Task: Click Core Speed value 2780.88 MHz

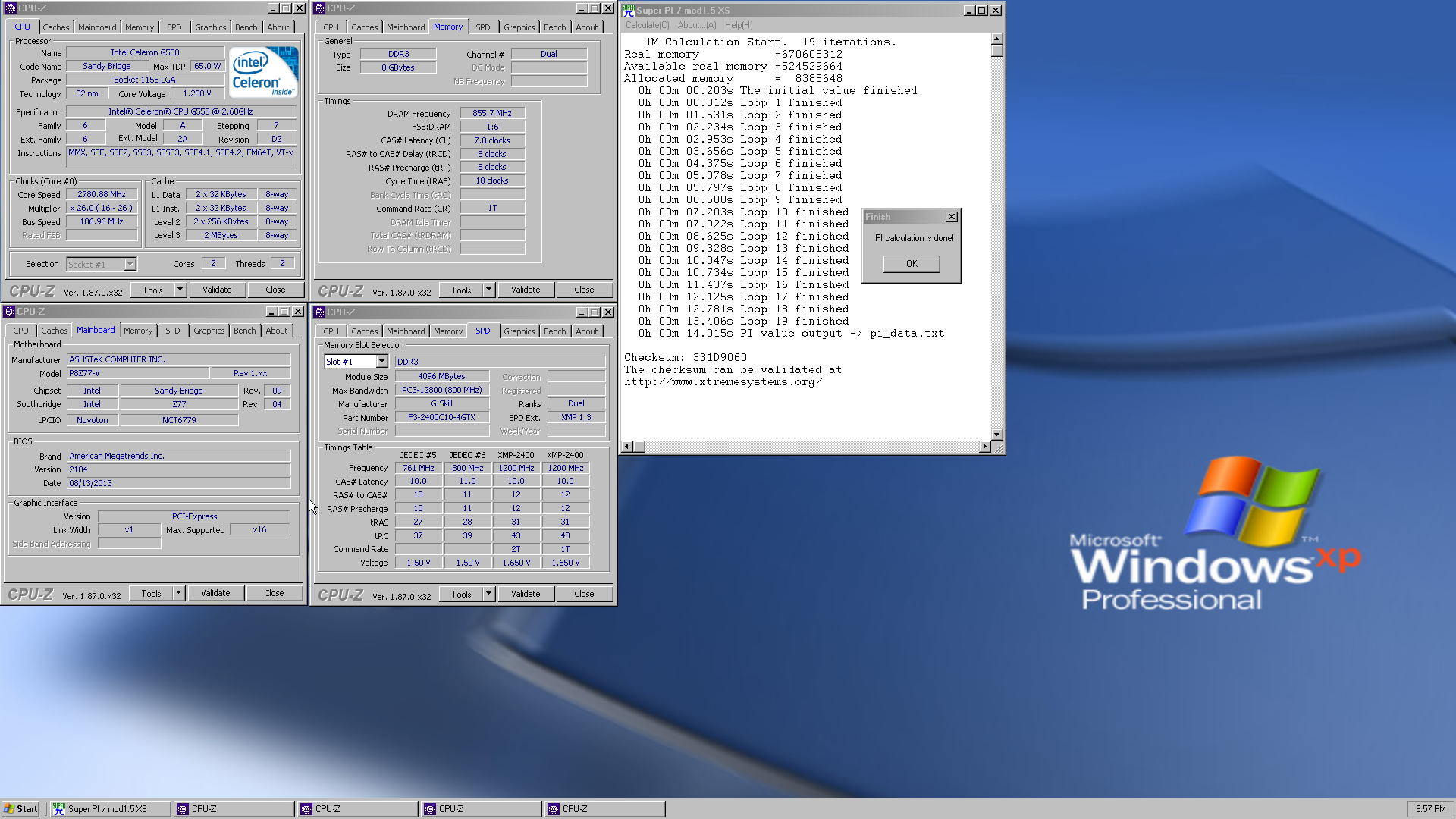Action: click(102, 195)
